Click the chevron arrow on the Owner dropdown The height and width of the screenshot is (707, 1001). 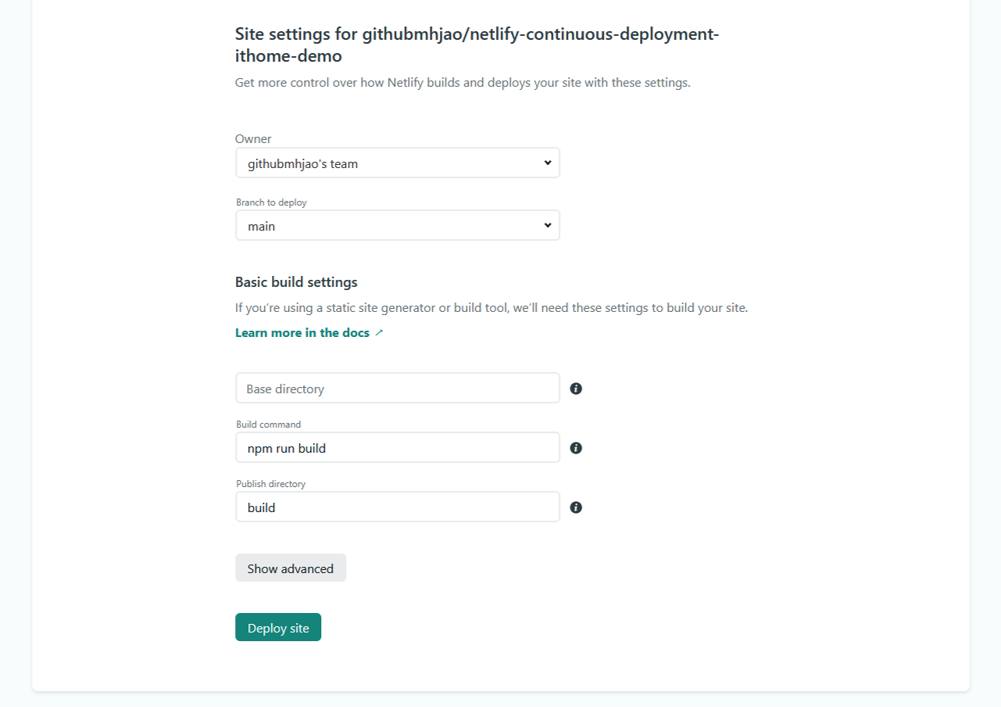547,163
